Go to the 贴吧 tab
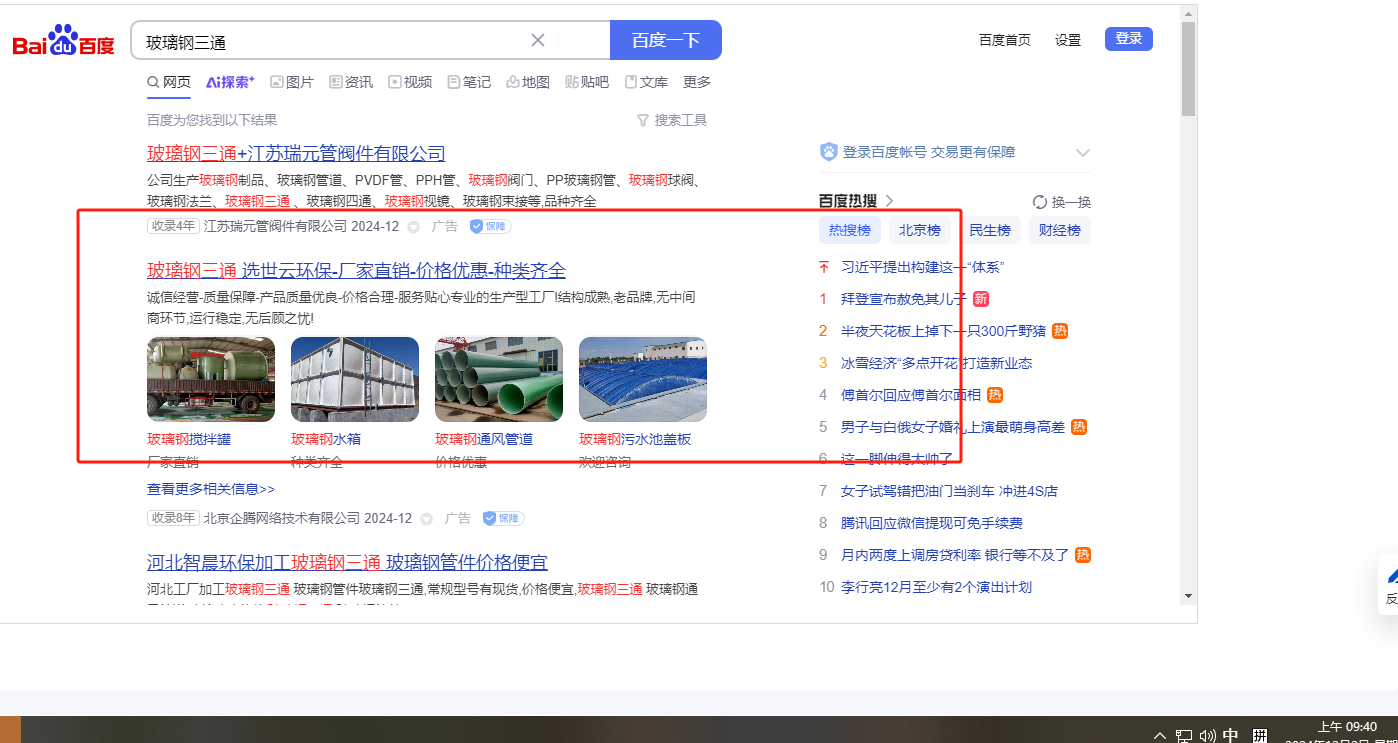 coord(587,82)
